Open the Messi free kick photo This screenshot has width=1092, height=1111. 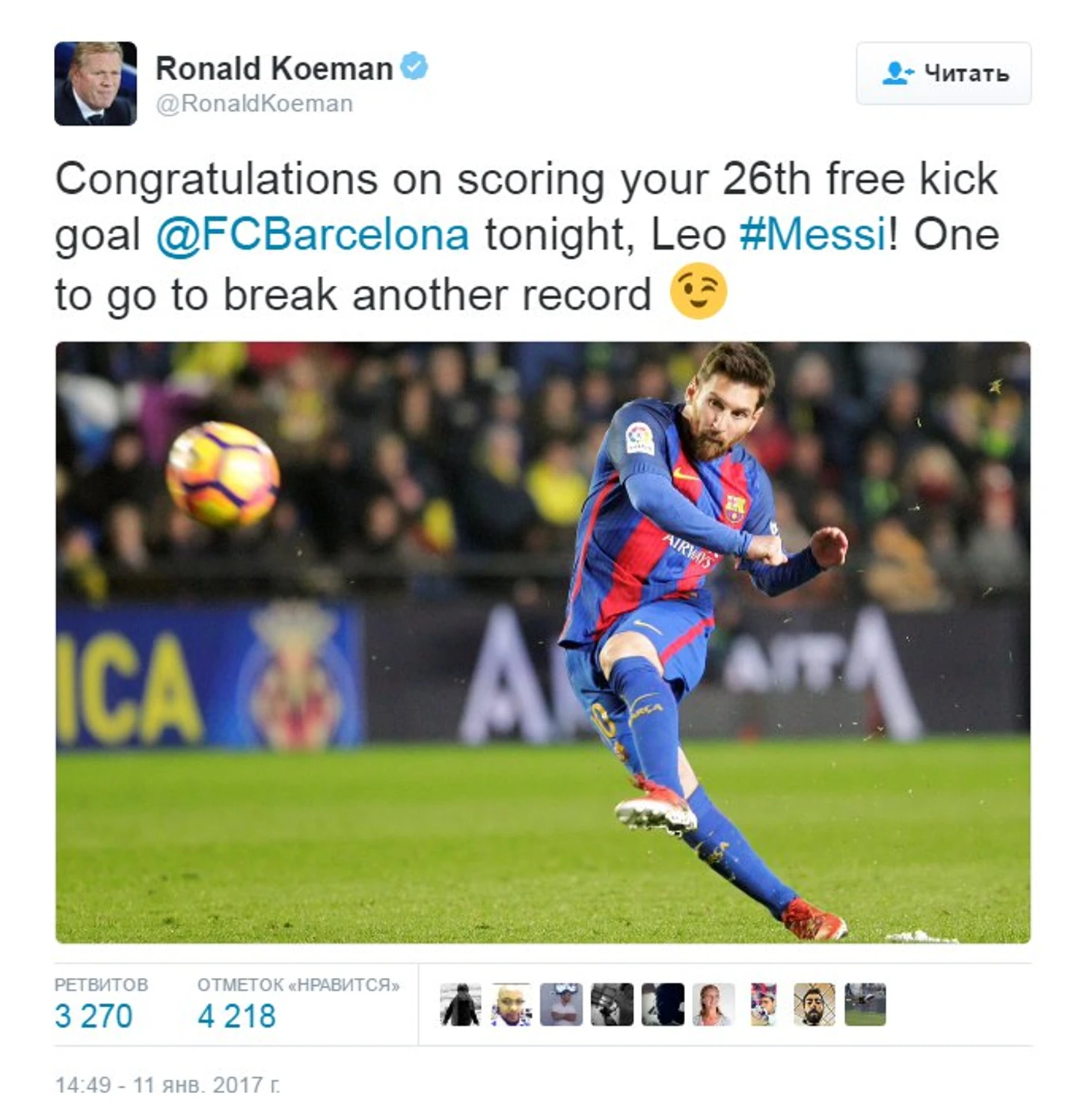(543, 642)
